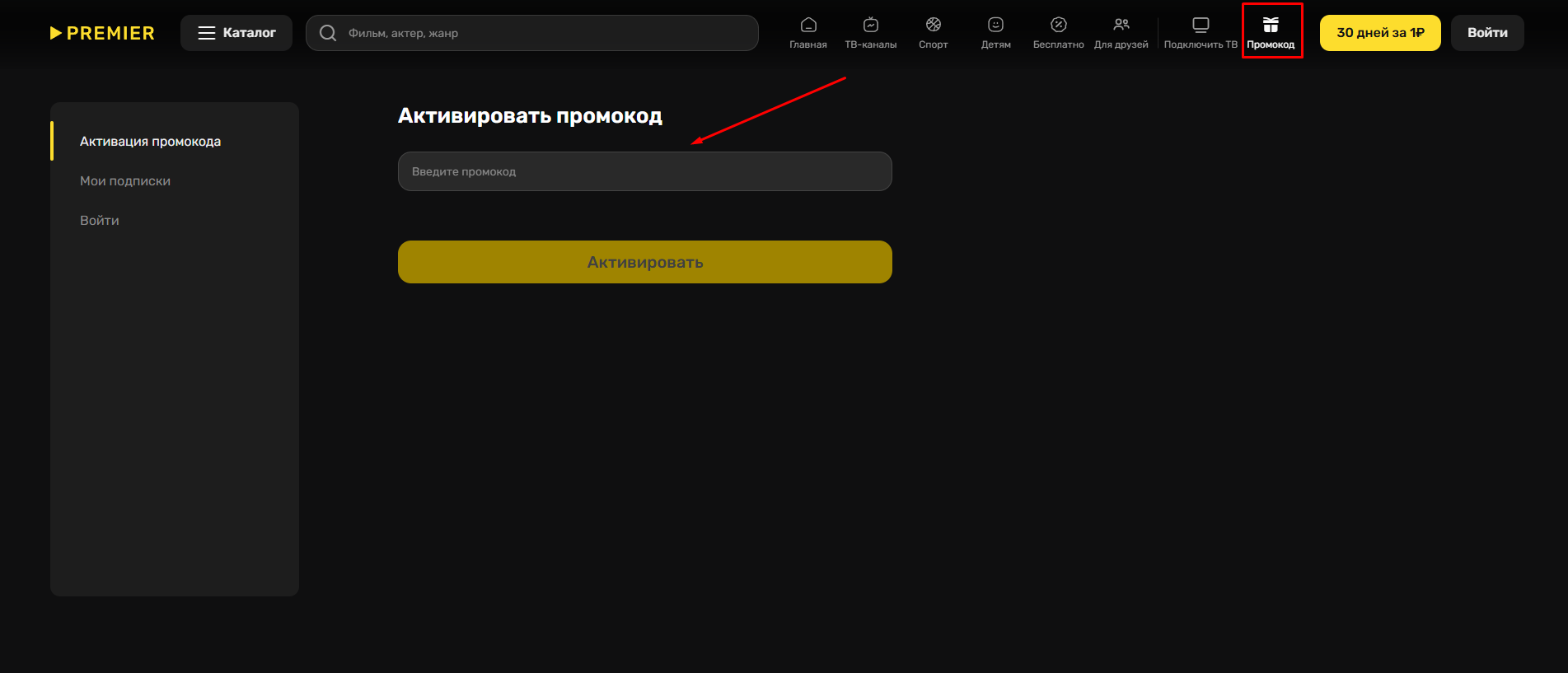Open the Каталог hamburger menu

236,33
